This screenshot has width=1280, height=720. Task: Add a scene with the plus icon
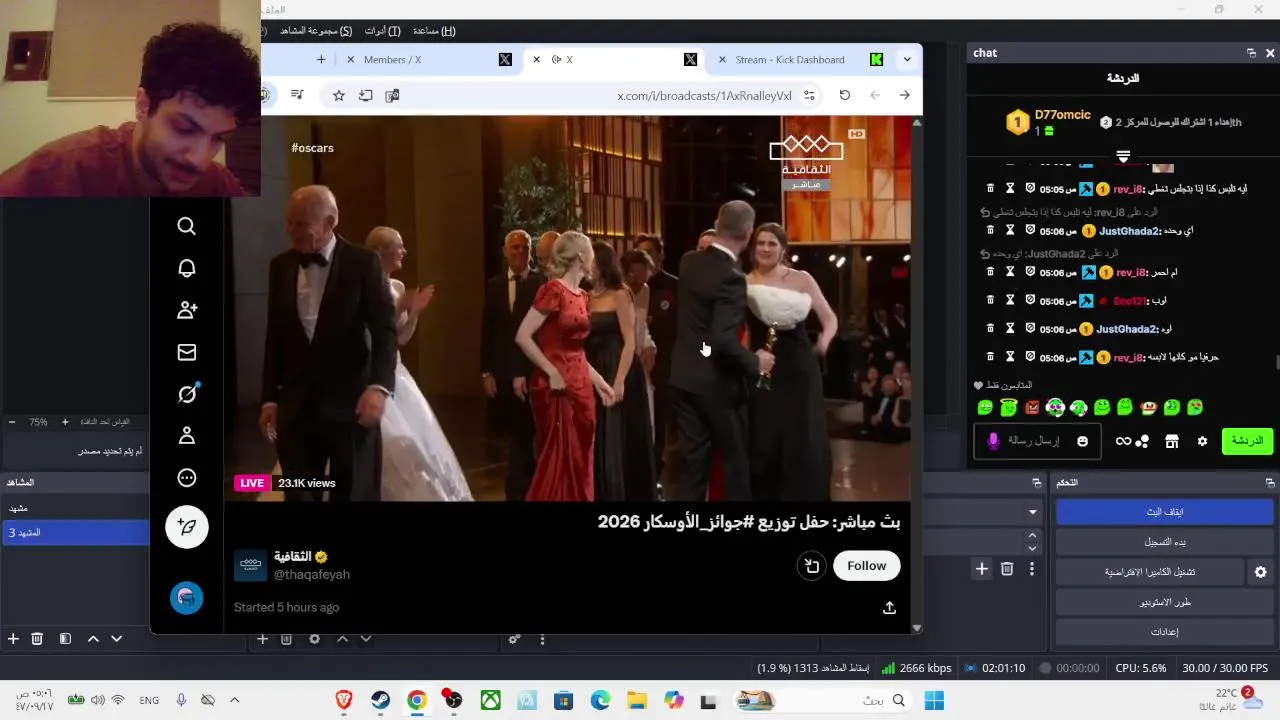(13, 639)
